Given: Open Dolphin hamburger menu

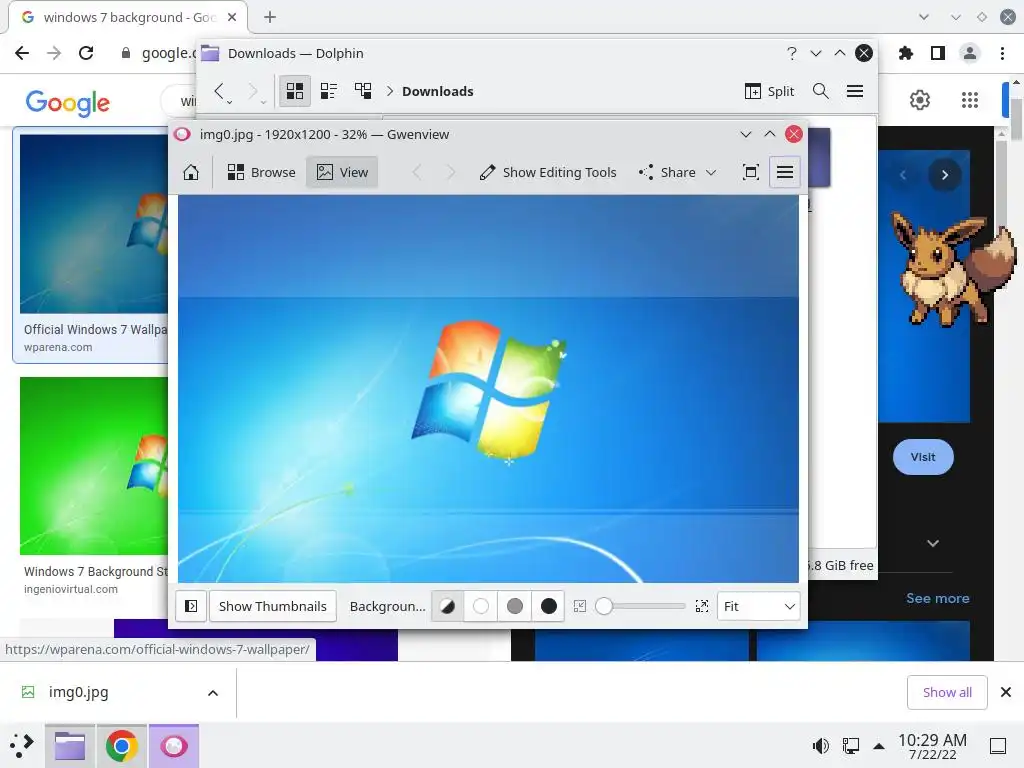Looking at the screenshot, I should point(855,91).
